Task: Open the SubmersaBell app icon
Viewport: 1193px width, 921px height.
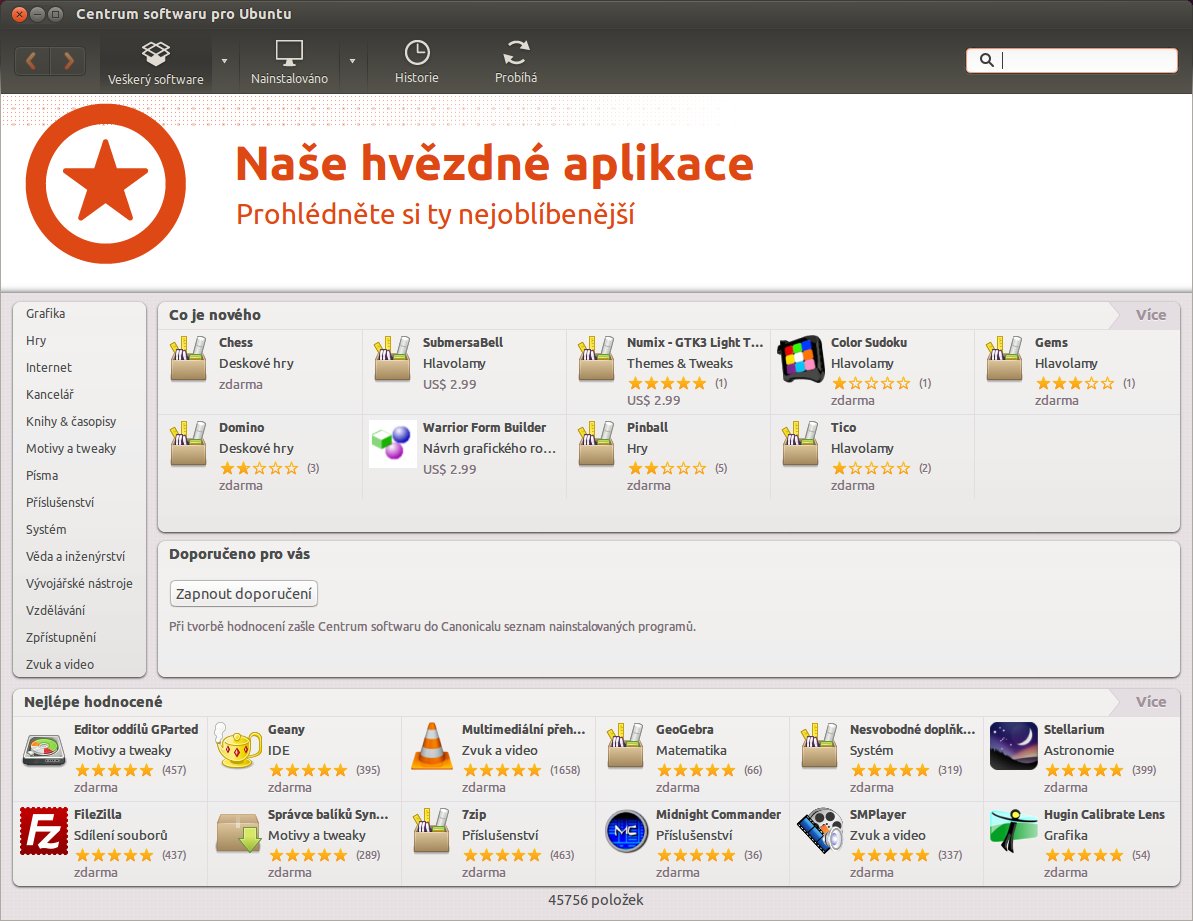Action: point(392,358)
